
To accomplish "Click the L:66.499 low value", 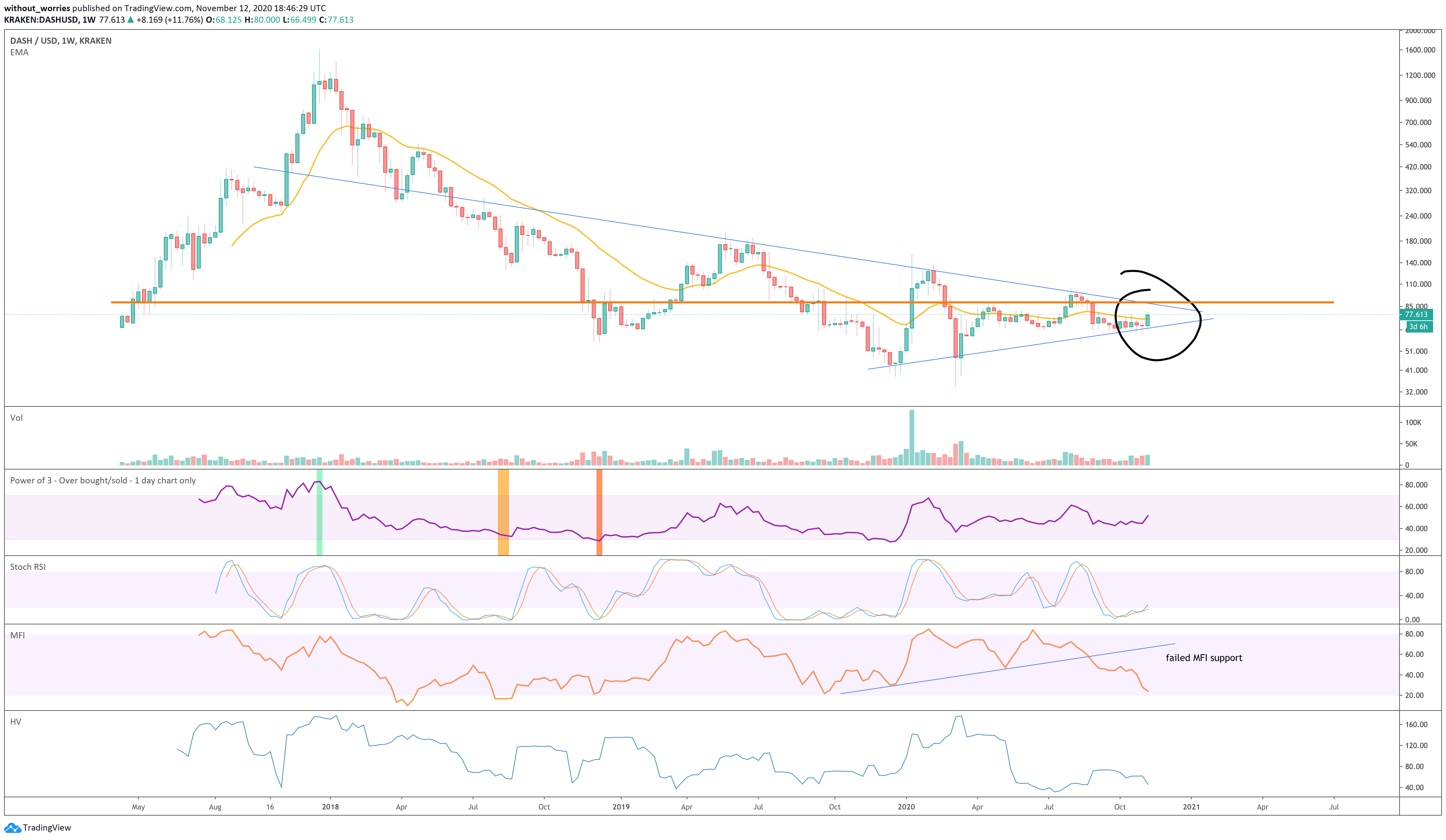I will (x=299, y=20).
